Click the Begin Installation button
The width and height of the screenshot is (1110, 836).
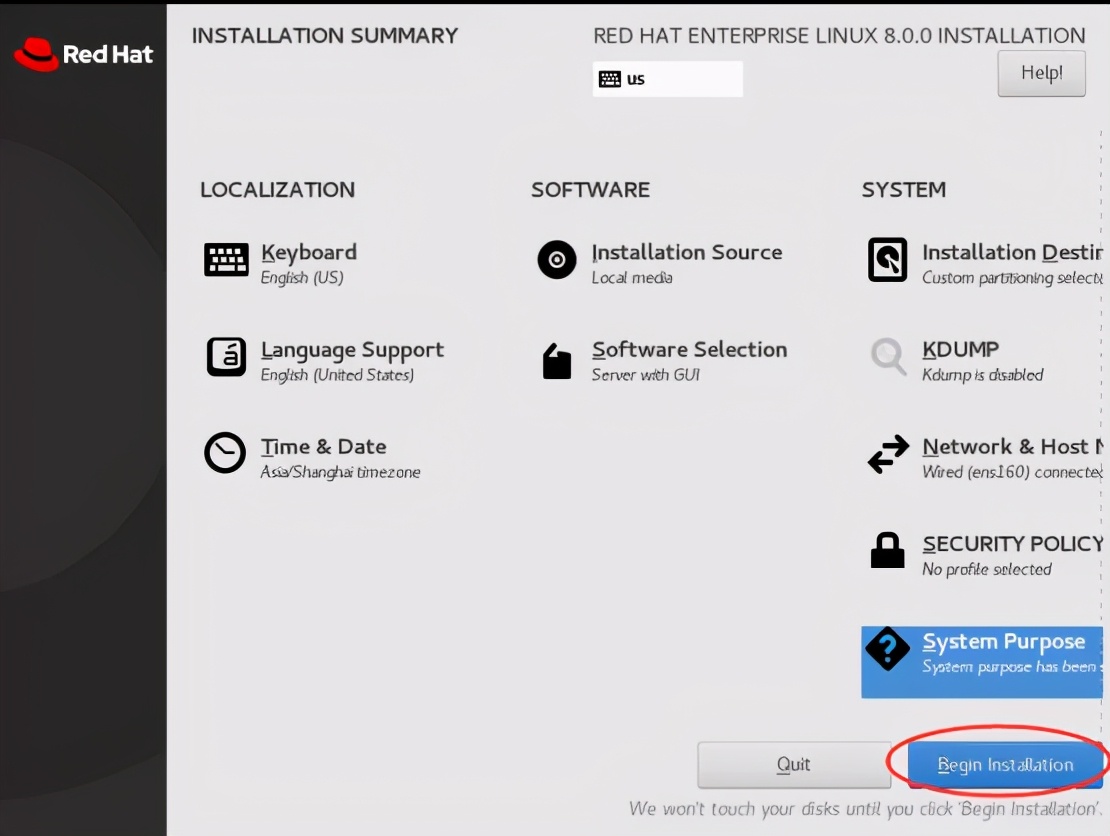coord(1005,765)
